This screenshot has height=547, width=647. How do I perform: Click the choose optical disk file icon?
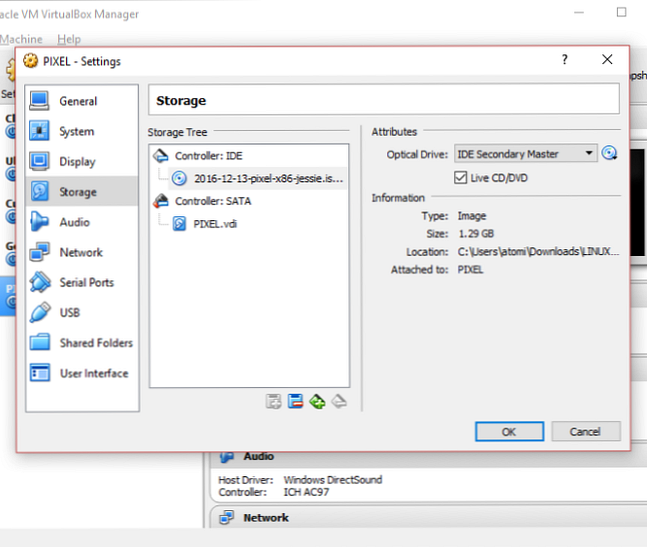click(609, 154)
